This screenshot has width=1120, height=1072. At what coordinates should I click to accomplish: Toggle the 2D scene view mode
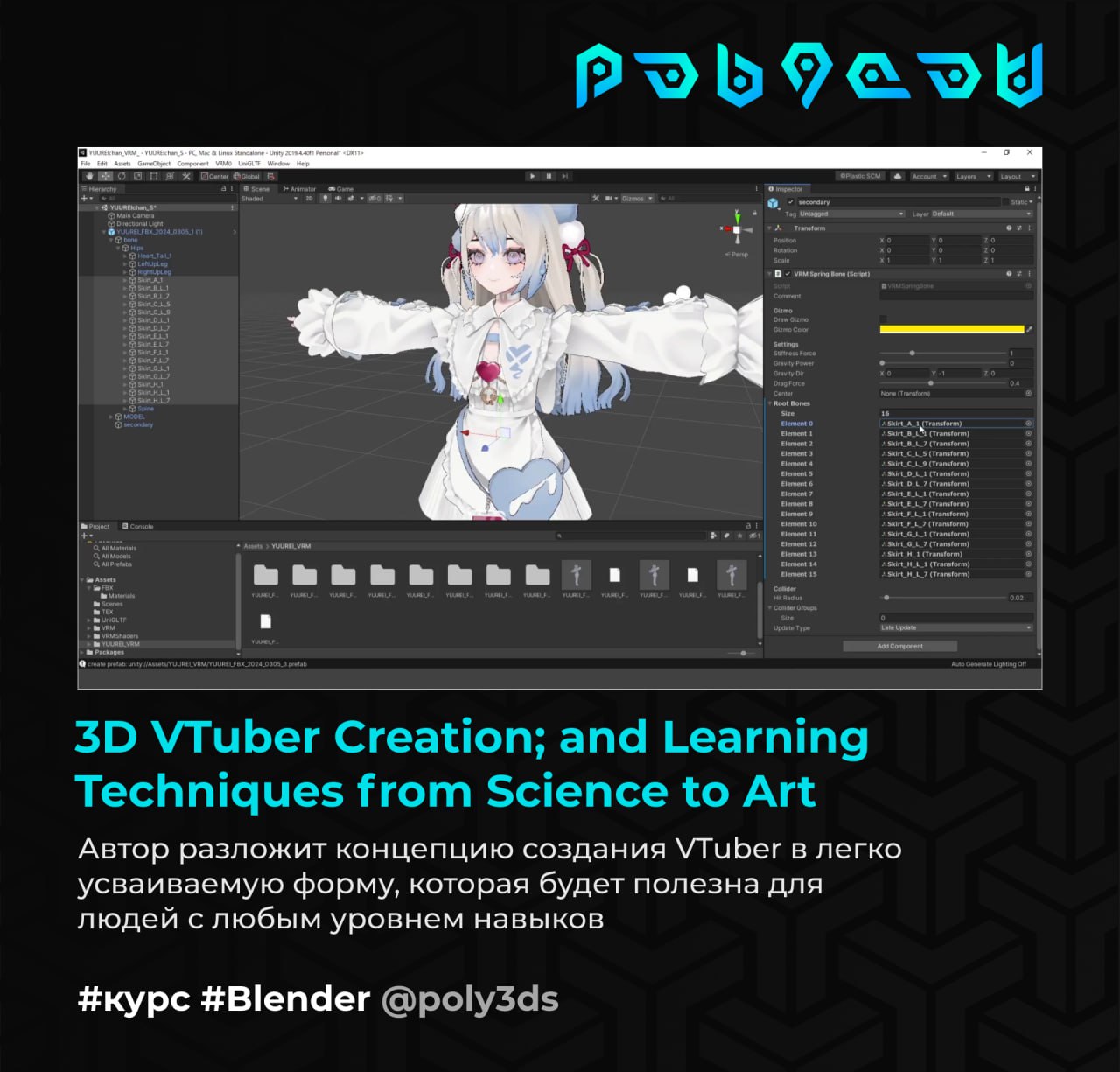tap(309, 199)
